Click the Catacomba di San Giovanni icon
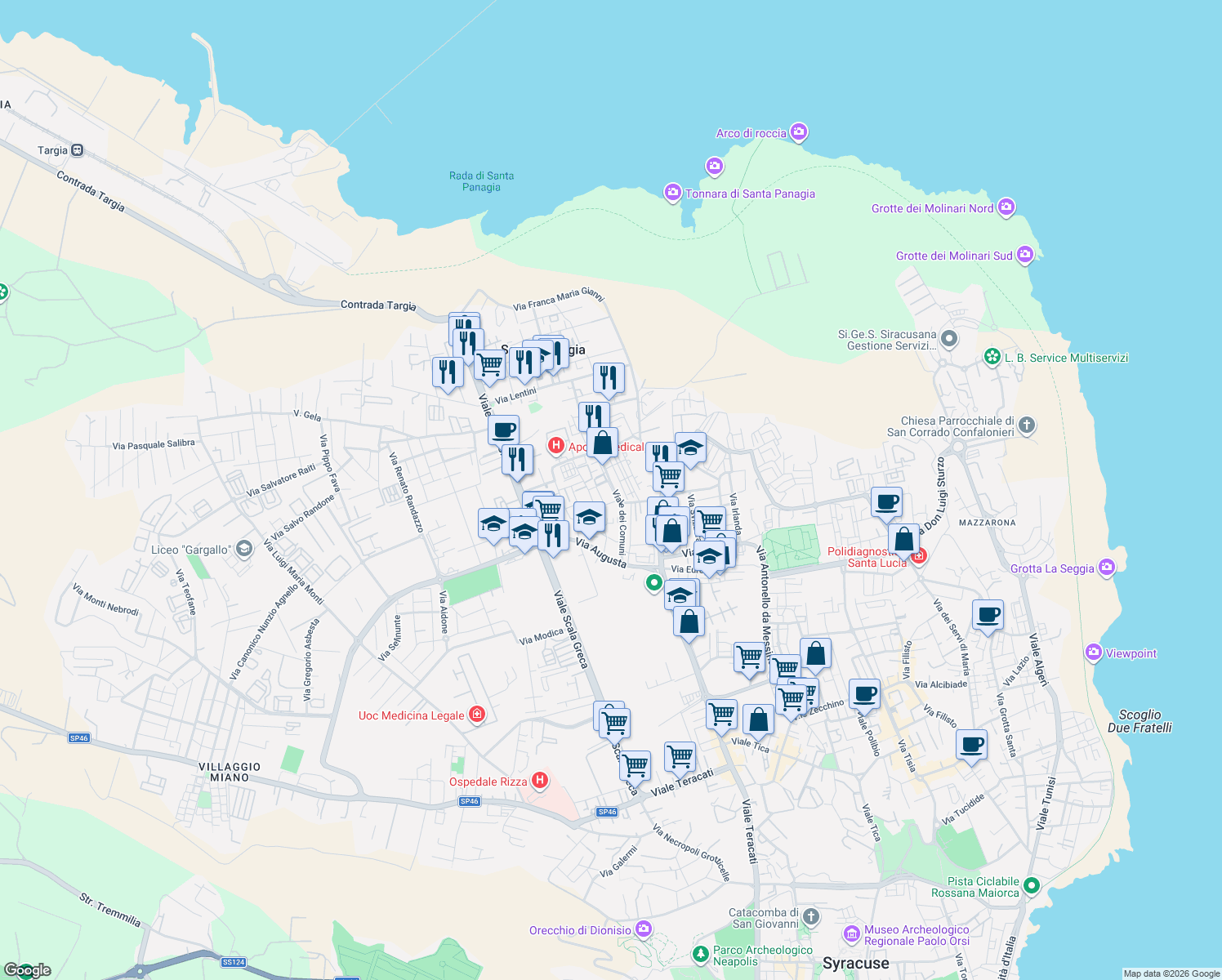Image resolution: width=1222 pixels, height=980 pixels. coord(810,916)
